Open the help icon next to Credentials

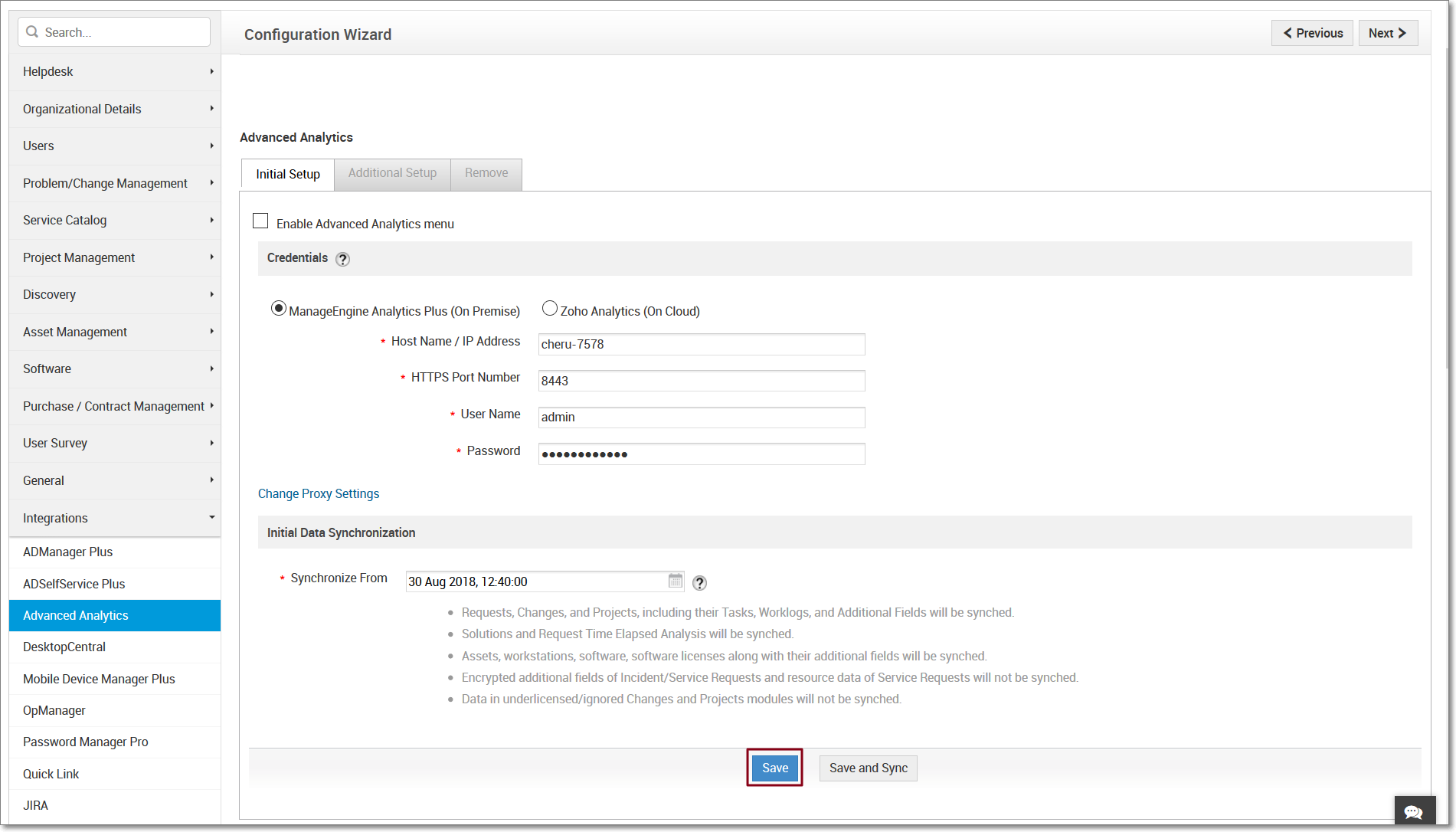[x=342, y=259]
